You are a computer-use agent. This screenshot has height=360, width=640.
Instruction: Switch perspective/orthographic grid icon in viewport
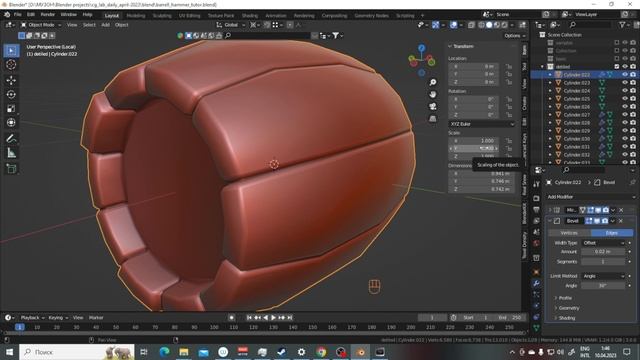pos(433,118)
